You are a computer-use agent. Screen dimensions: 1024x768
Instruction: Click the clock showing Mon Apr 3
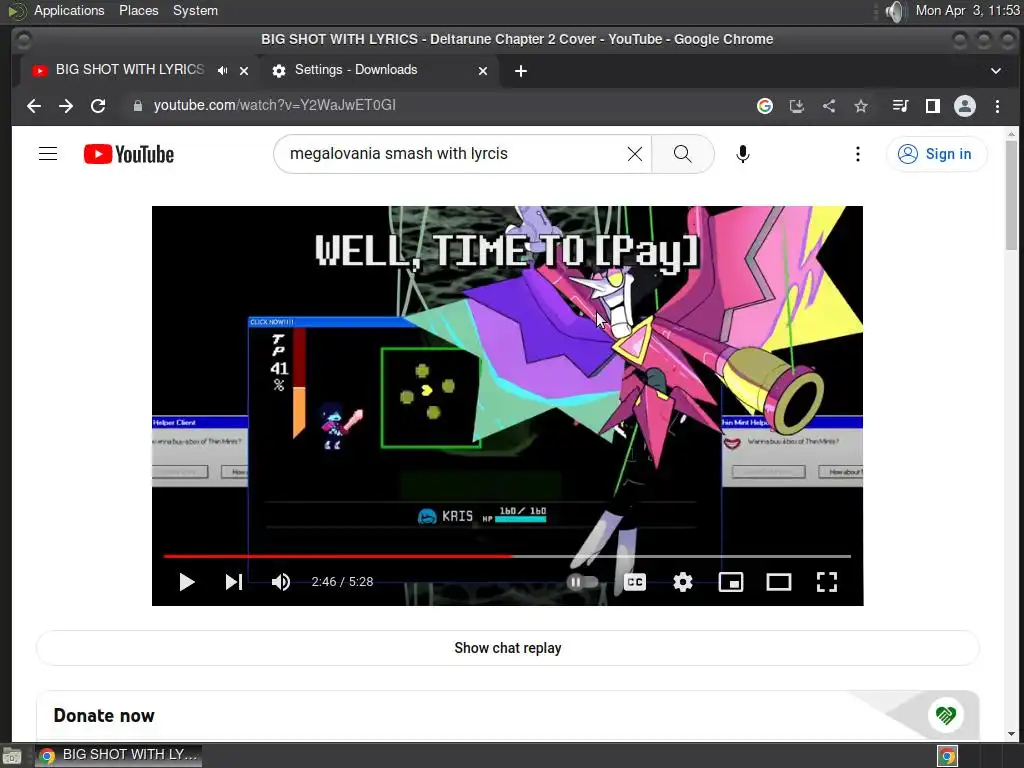[968, 10]
